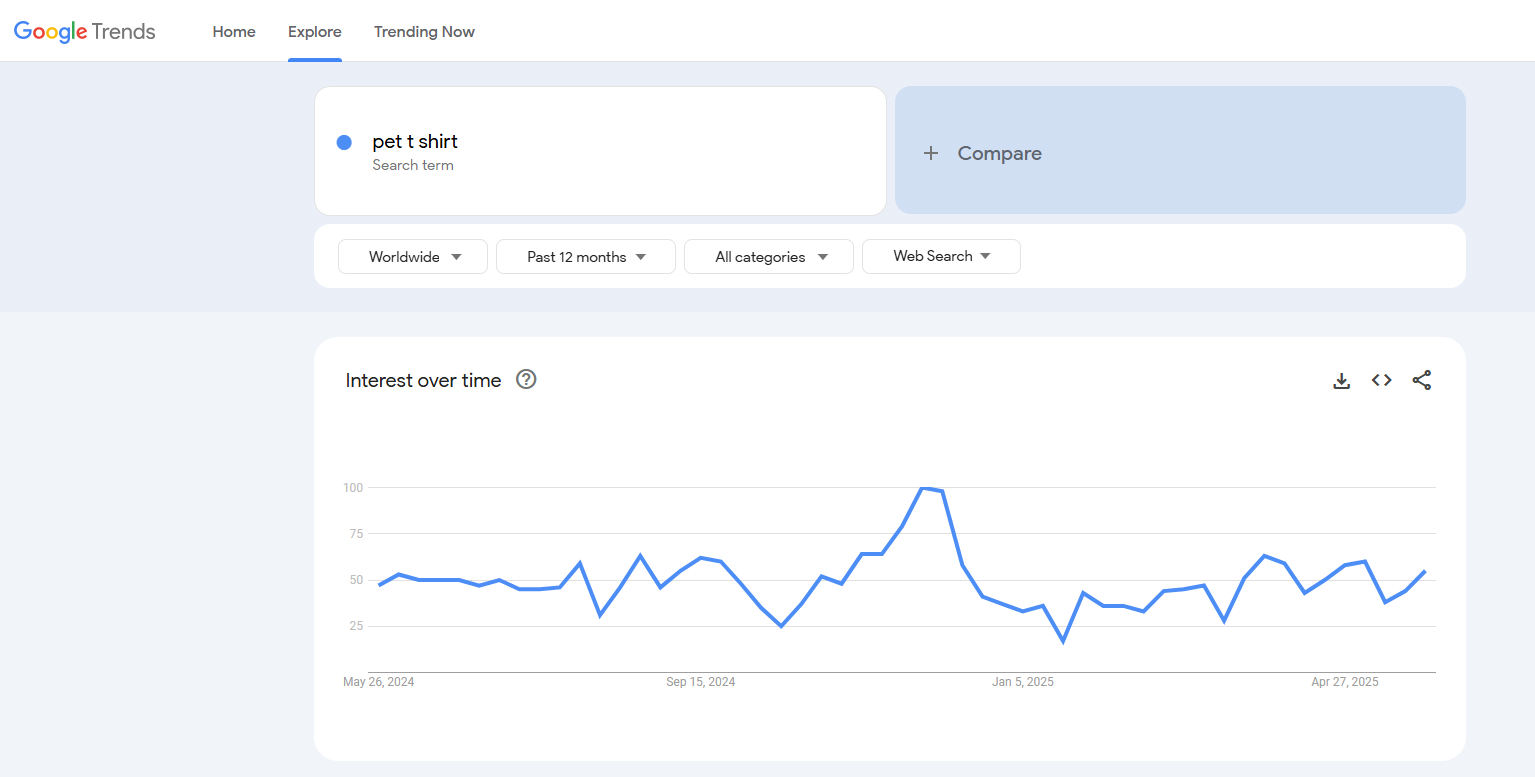Open help icon beside Interest over time
This screenshot has width=1535, height=777.
526,379
